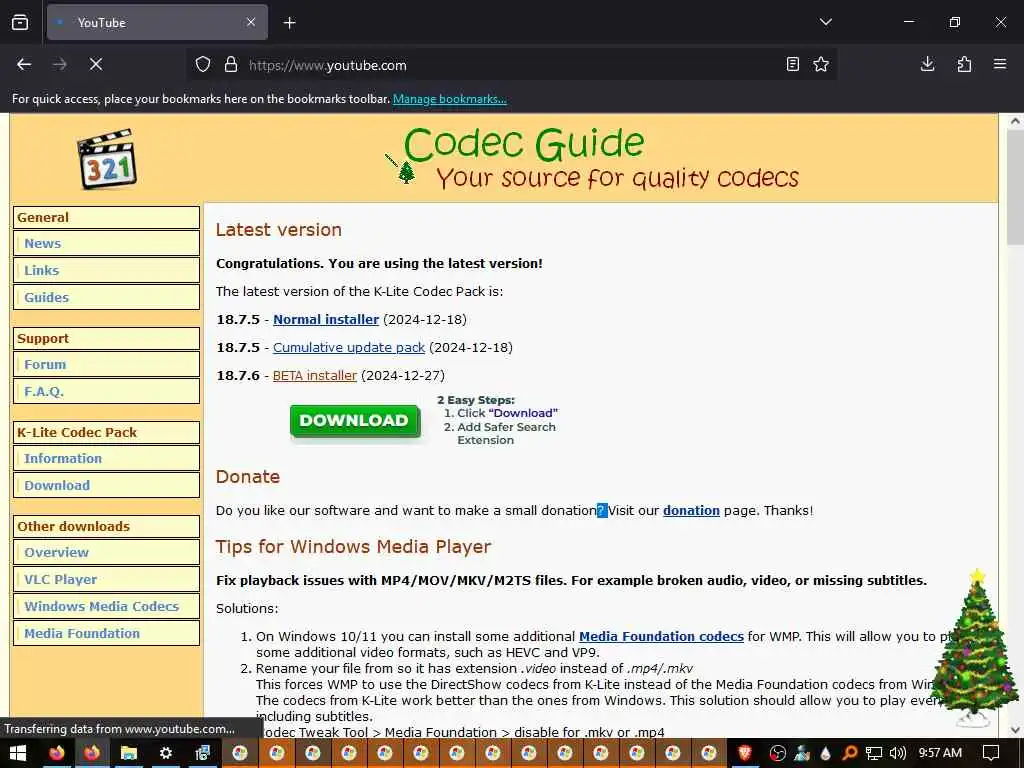Click the Manage bookmarks link

[x=449, y=99]
